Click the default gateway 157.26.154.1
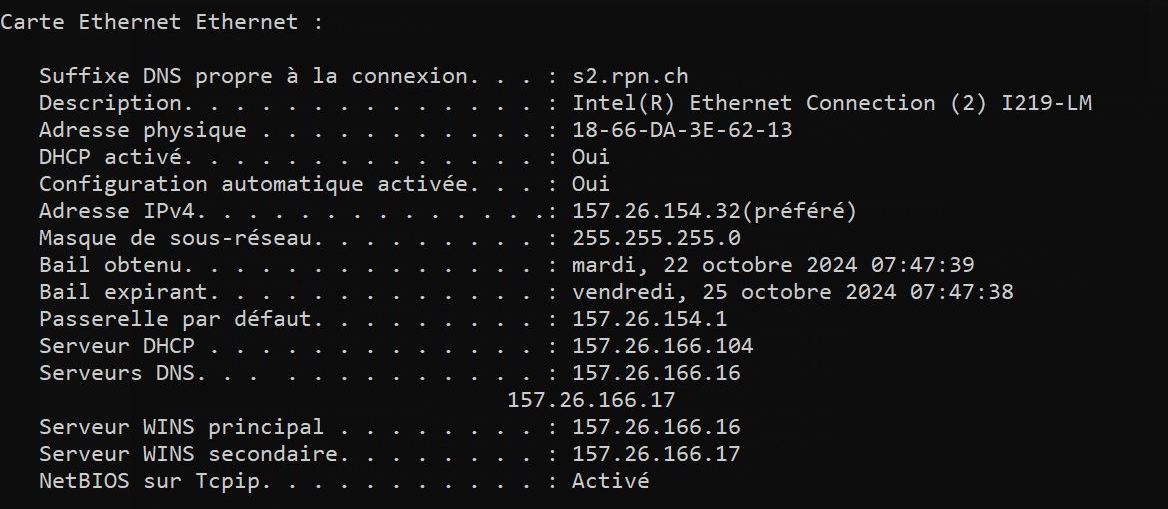 [x=649, y=319]
